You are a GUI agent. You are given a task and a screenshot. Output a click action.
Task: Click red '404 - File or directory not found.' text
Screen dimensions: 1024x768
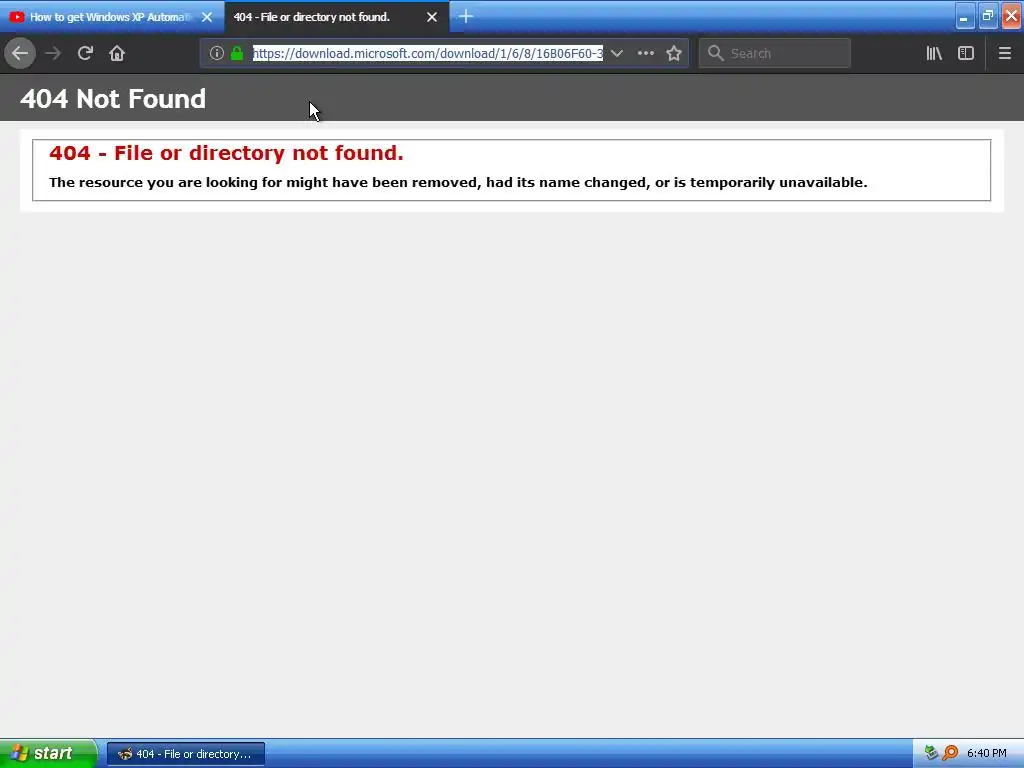pyautogui.click(x=226, y=153)
